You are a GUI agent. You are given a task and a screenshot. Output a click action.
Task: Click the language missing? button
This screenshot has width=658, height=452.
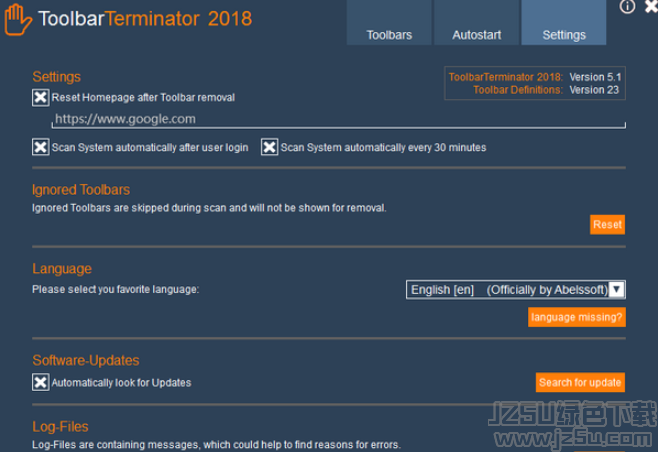pyautogui.click(x=577, y=317)
